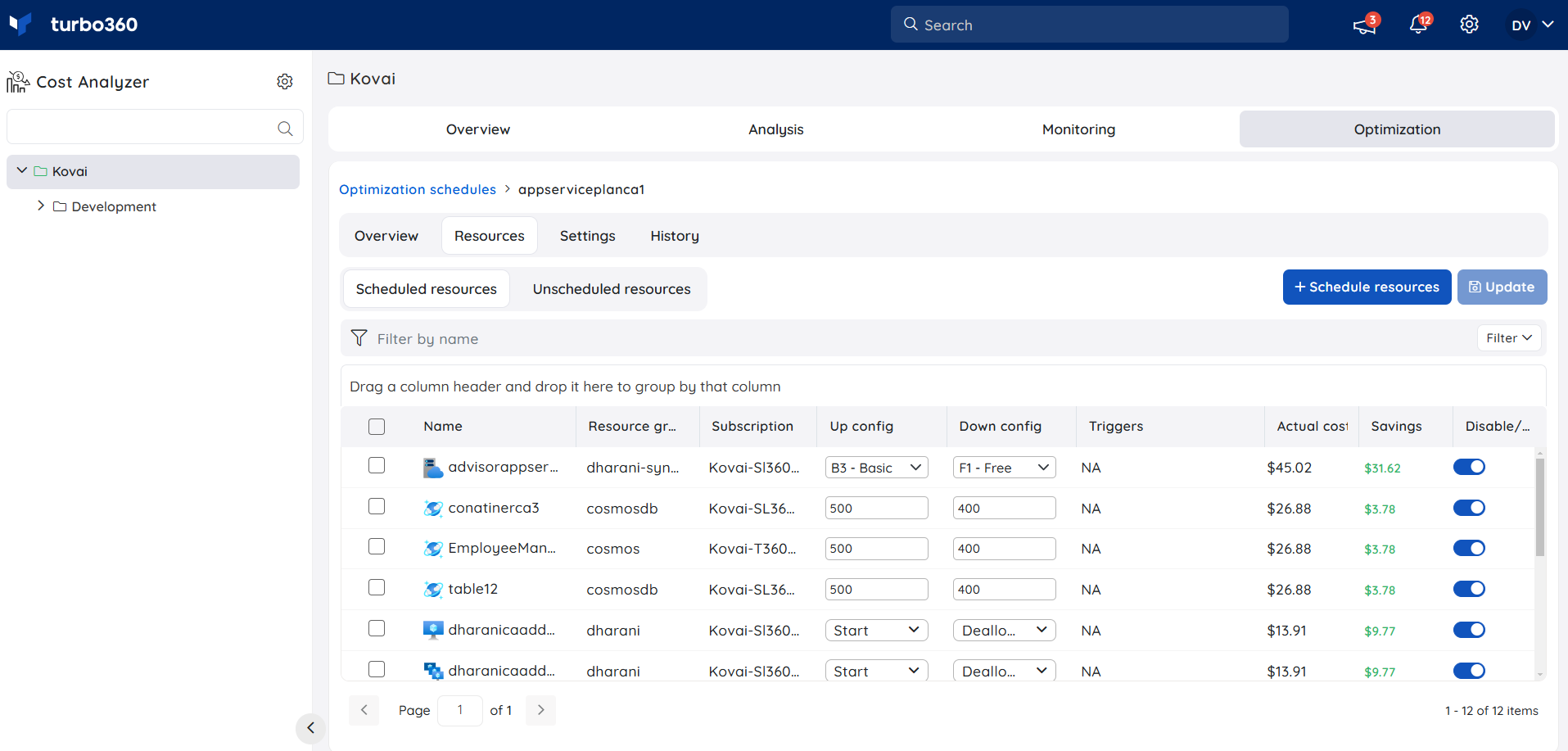This screenshot has width=1568, height=751.
Task: Open the Optimization tab
Action: coord(1397,129)
